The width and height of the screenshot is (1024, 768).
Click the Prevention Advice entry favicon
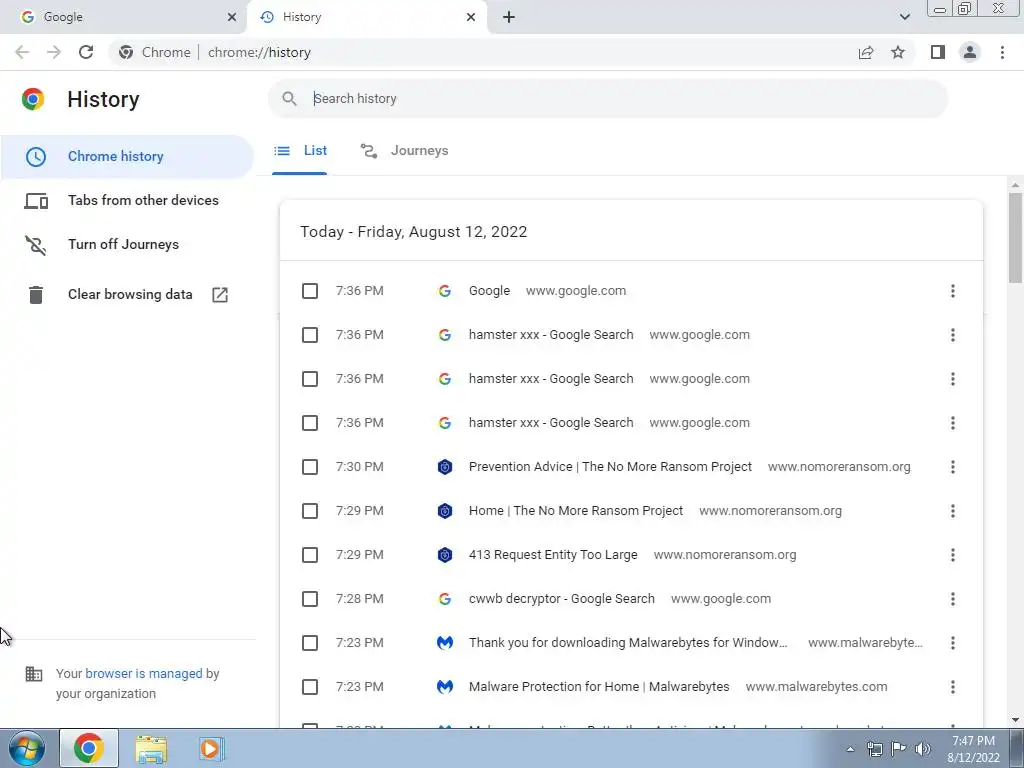(x=445, y=467)
